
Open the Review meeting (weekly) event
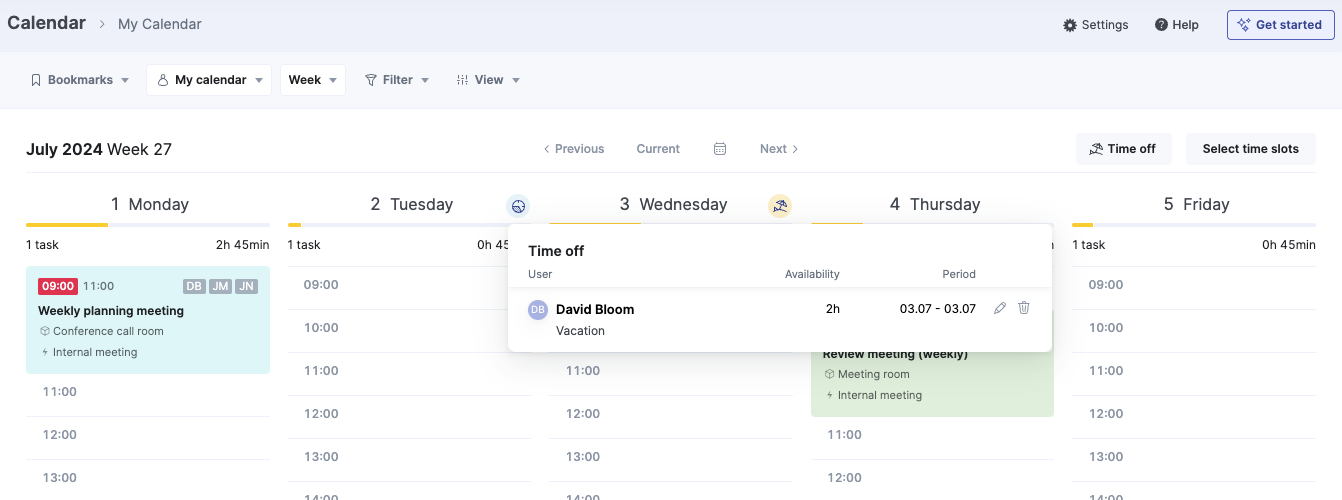pyautogui.click(x=932, y=384)
